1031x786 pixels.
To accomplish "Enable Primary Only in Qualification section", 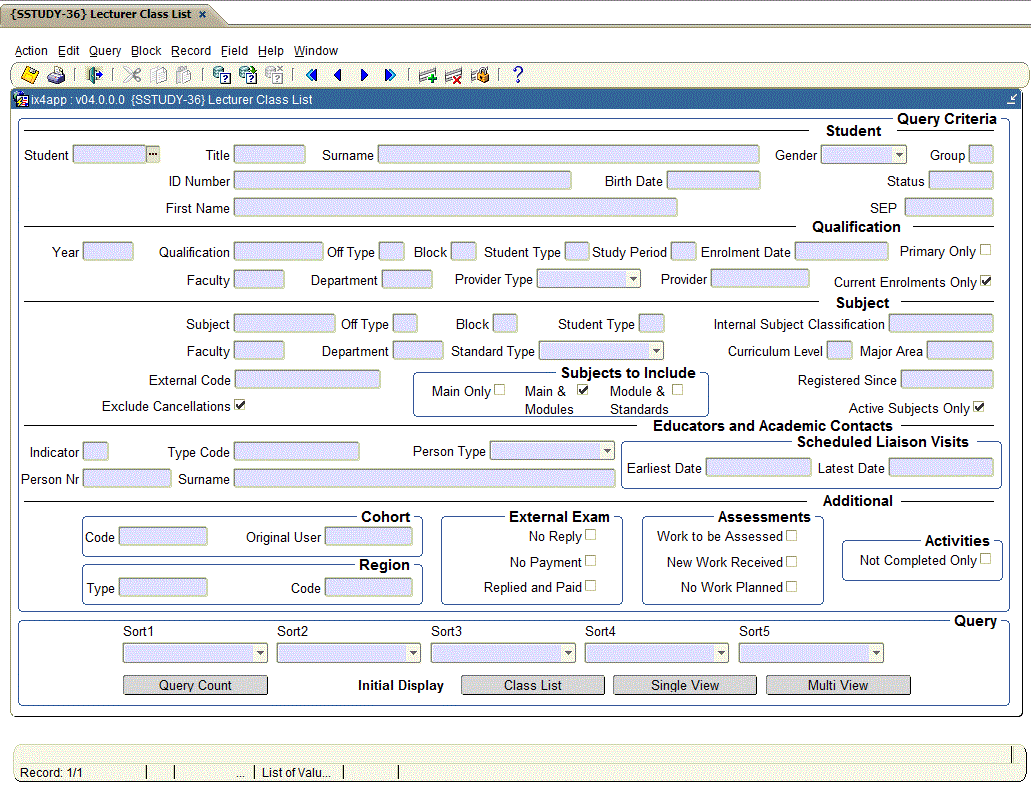I will (985, 250).
